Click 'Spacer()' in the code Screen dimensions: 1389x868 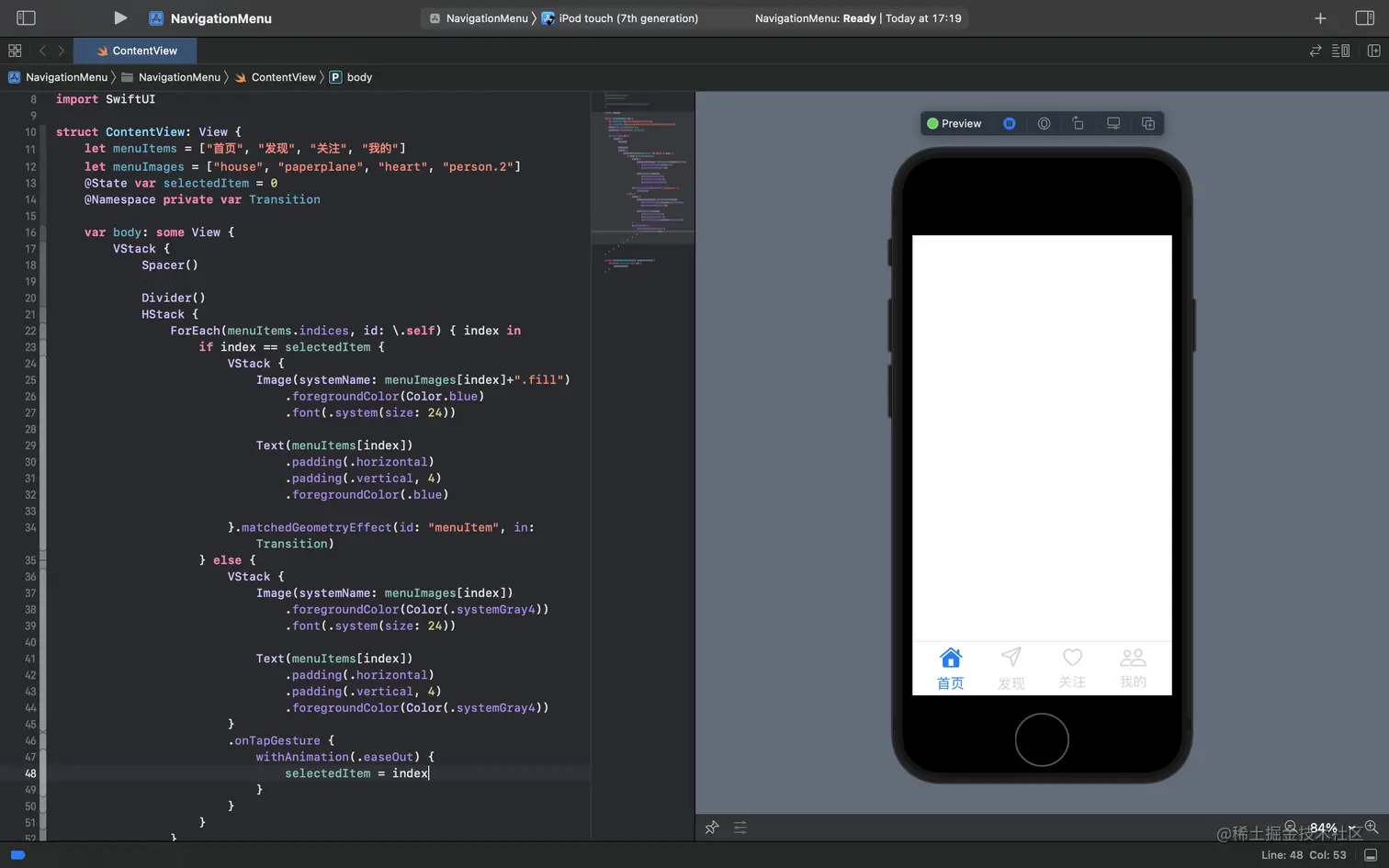(x=170, y=265)
